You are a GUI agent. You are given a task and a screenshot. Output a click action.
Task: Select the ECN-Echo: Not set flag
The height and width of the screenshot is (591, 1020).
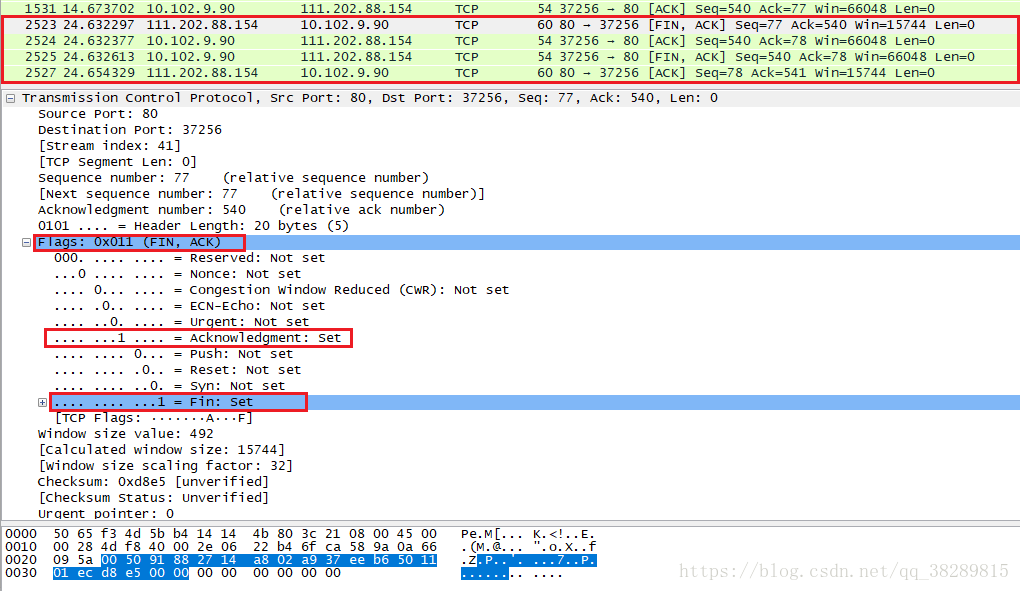[189, 306]
